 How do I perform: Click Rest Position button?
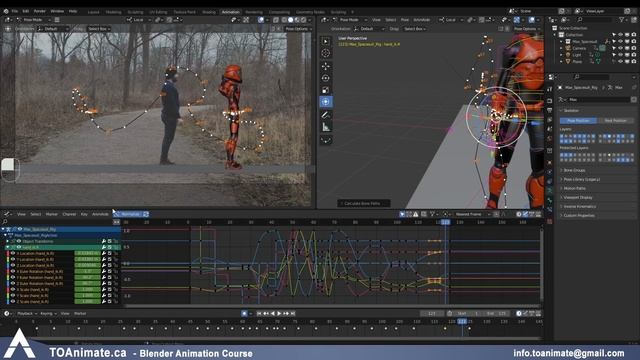(616, 120)
